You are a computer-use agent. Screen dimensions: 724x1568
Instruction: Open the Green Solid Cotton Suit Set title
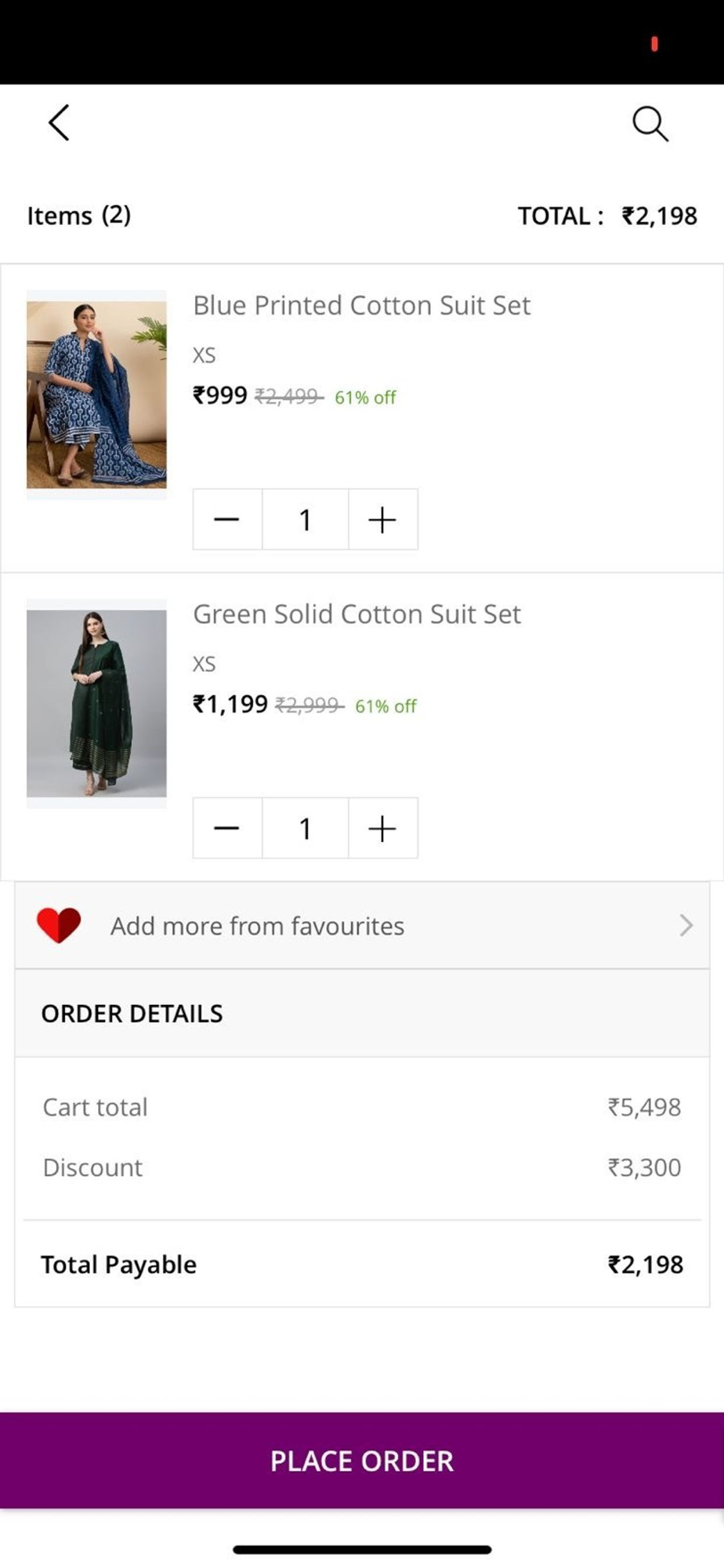coord(357,614)
